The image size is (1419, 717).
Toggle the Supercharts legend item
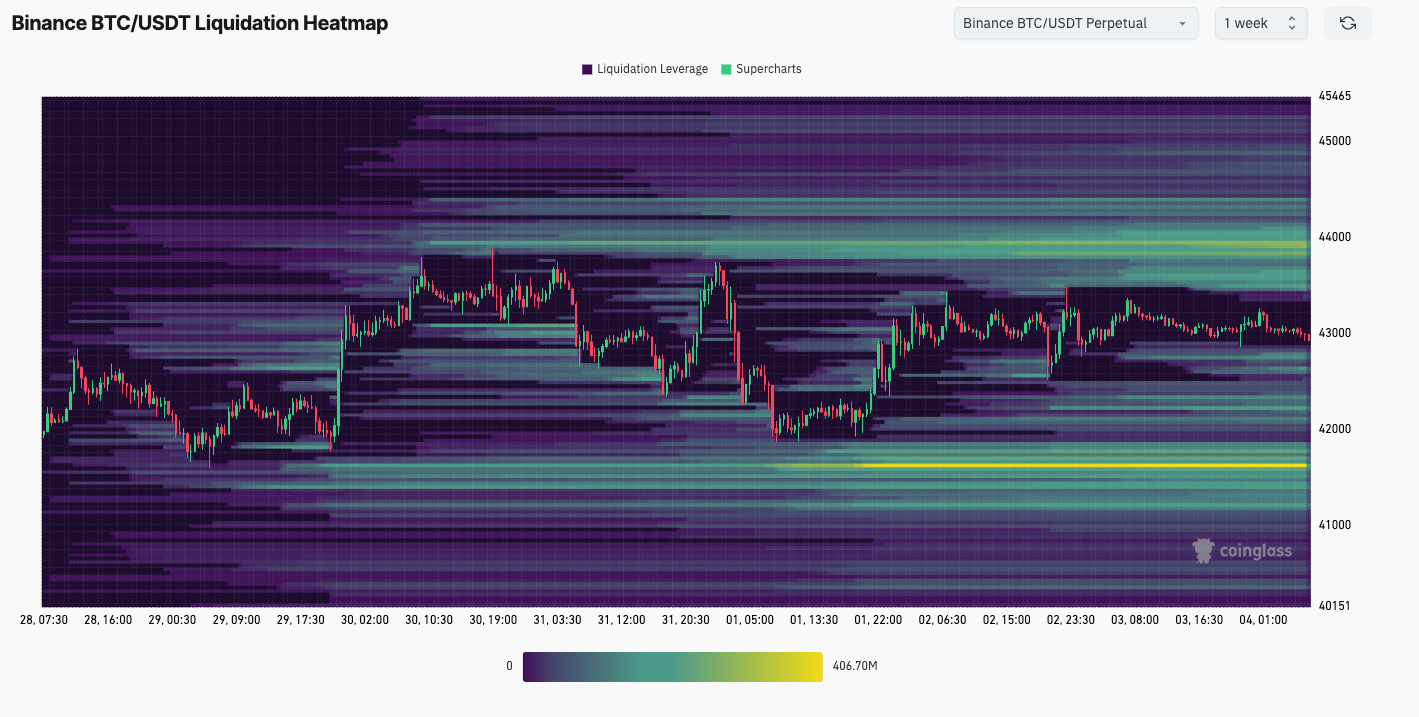point(761,69)
